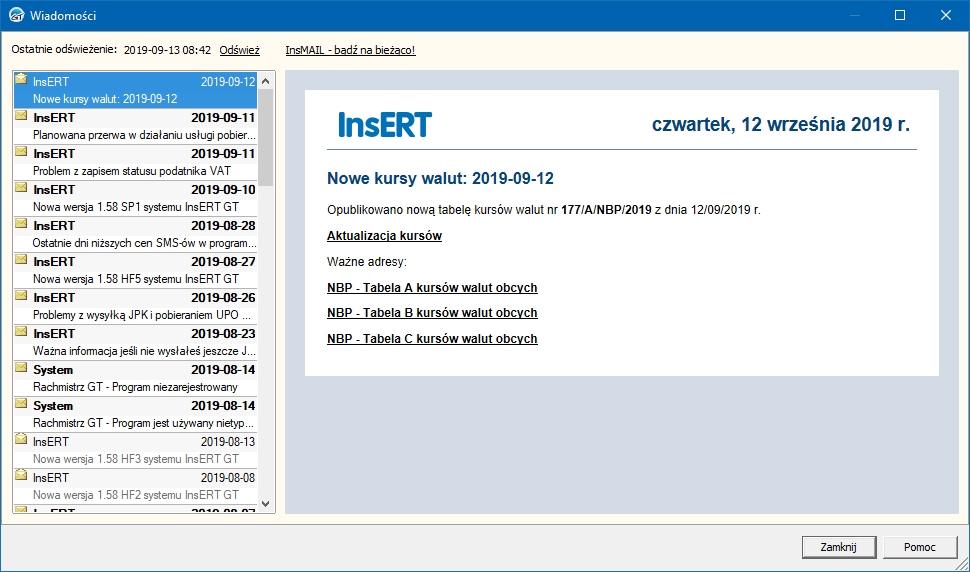Click envelope icon for 2019-08-26 message
The height and width of the screenshot is (572, 970).
21,295
